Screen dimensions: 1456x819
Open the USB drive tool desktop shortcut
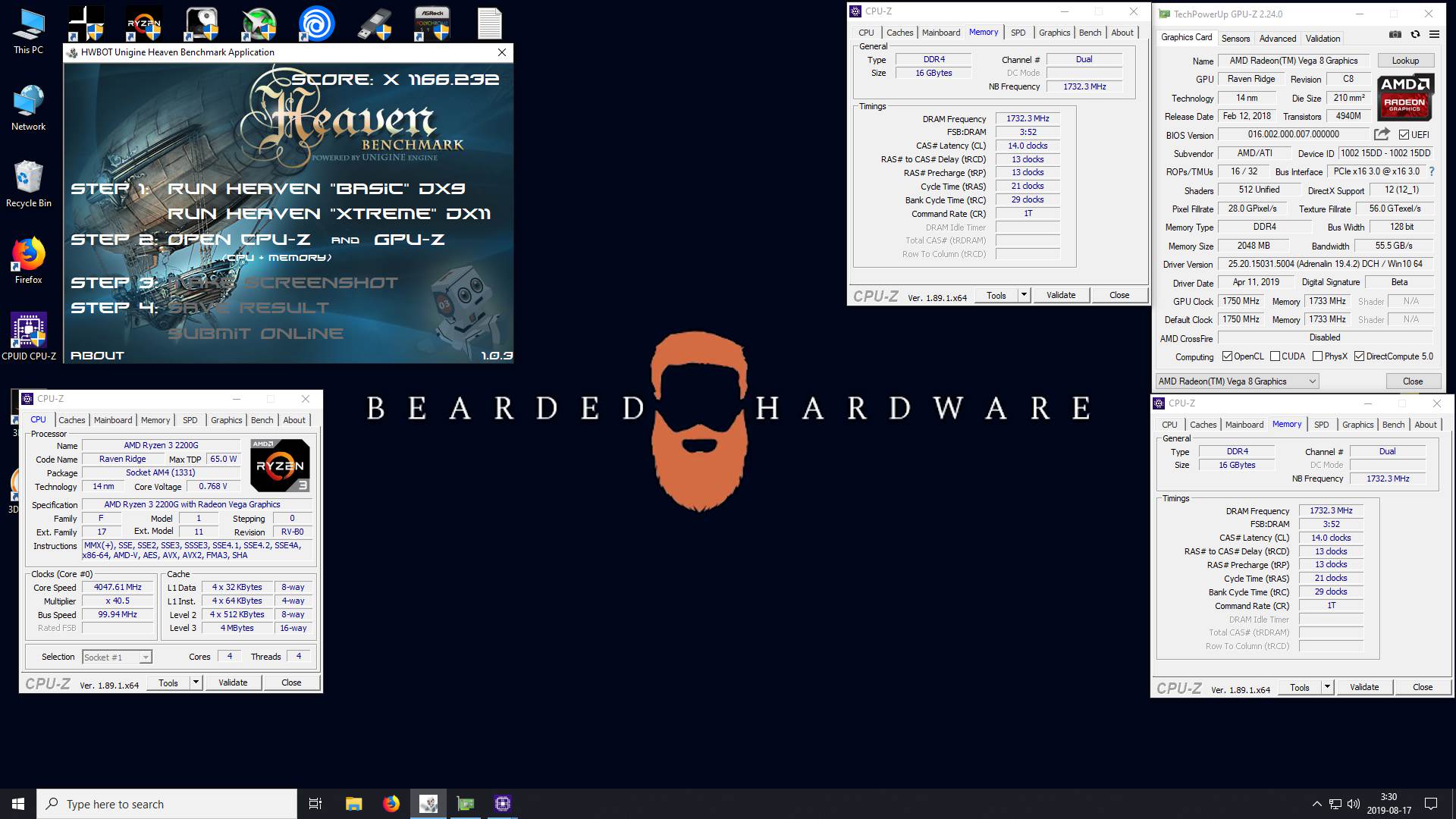click(x=375, y=24)
